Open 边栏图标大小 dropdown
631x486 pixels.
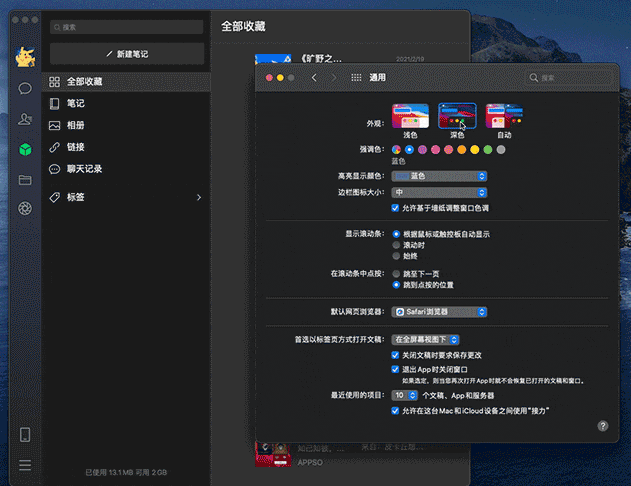[x=439, y=193]
